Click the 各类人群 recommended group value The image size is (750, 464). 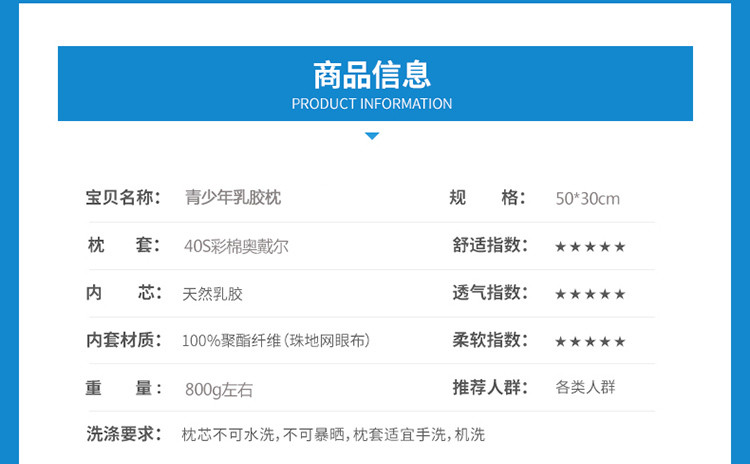585,387
